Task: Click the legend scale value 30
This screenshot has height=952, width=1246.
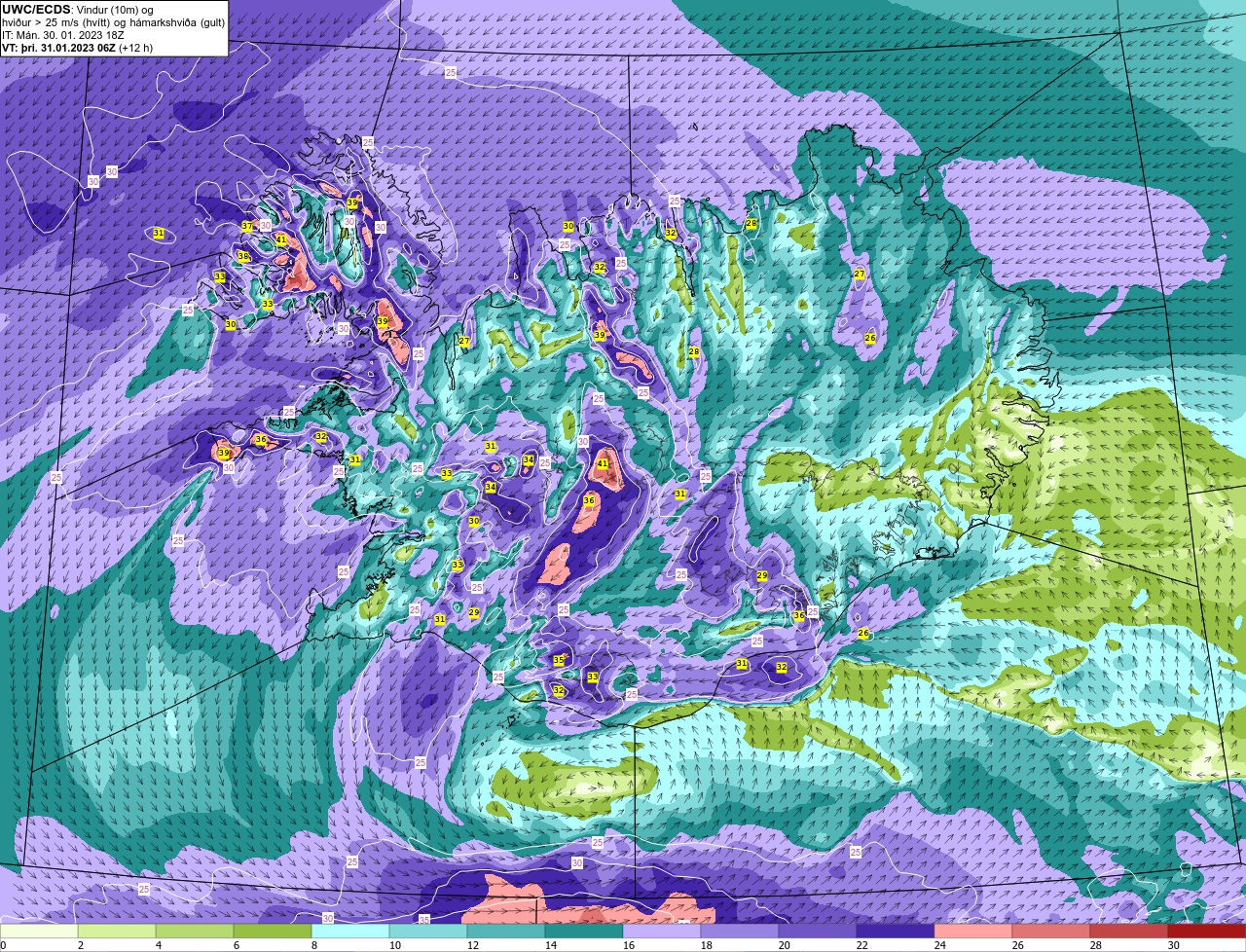Action: tap(1173, 945)
